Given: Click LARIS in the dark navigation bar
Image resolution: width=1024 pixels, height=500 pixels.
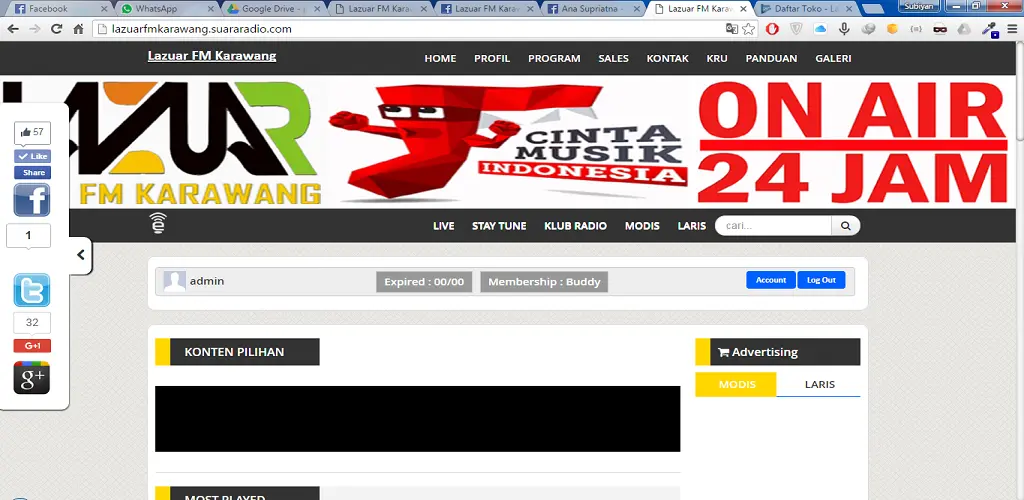Looking at the screenshot, I should click(692, 226).
